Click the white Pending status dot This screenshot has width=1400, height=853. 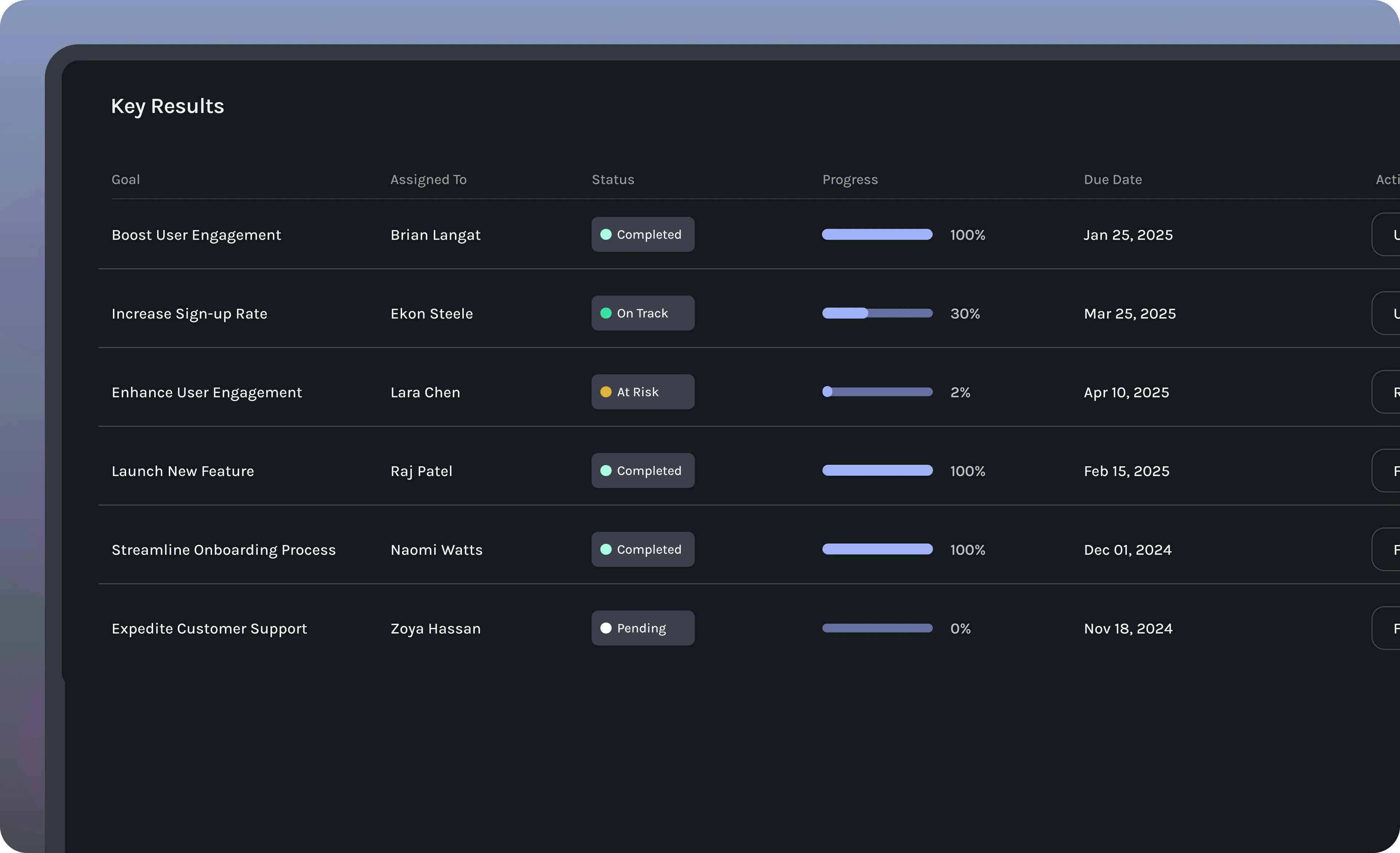606,628
